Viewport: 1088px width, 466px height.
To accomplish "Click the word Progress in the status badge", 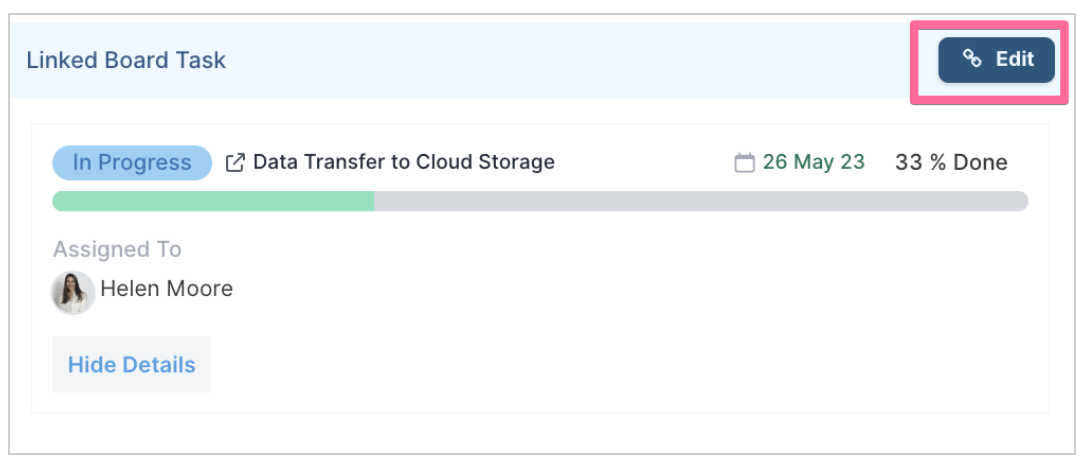I will 144,163.
